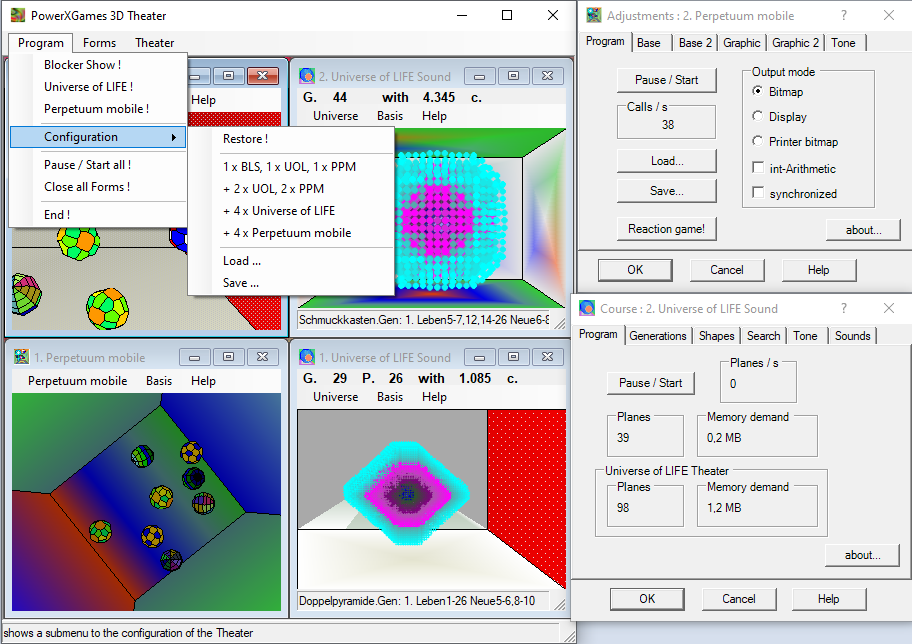This screenshot has width=912, height=644.
Task: Click Pause / Start in the Course dialog
Action: coord(650,383)
